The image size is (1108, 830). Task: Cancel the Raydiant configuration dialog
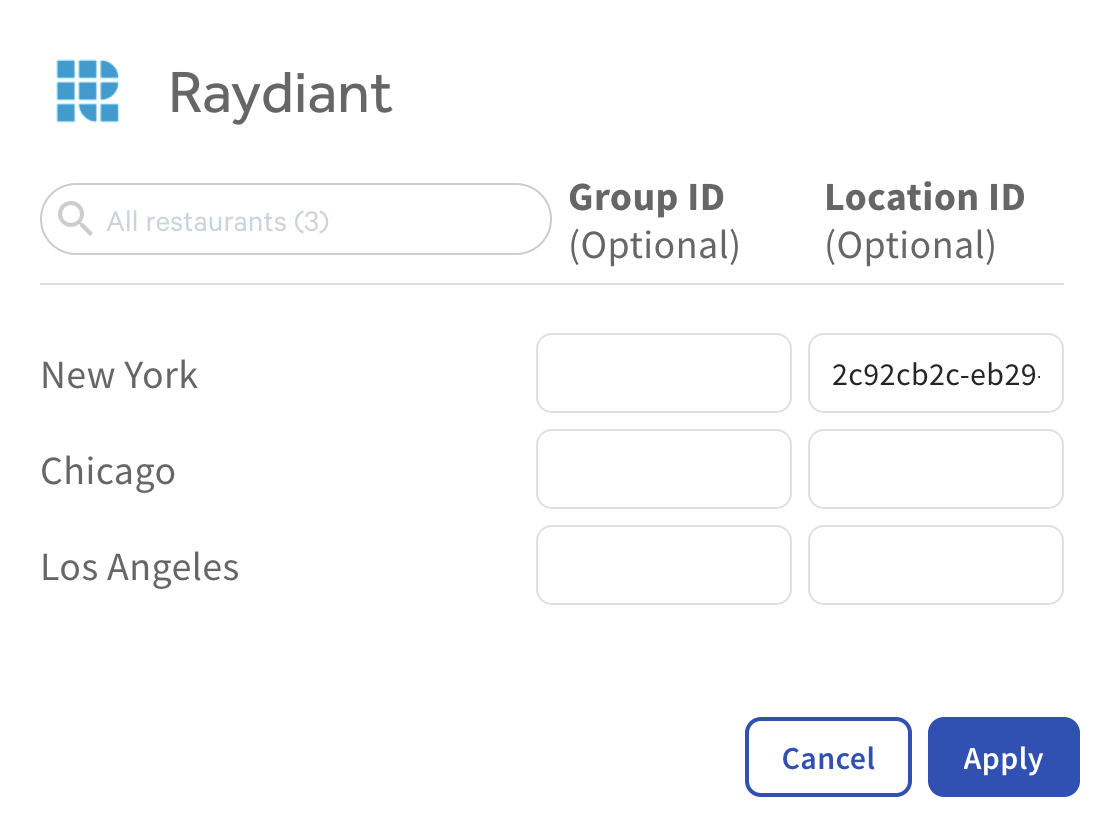pyautogui.click(x=828, y=757)
